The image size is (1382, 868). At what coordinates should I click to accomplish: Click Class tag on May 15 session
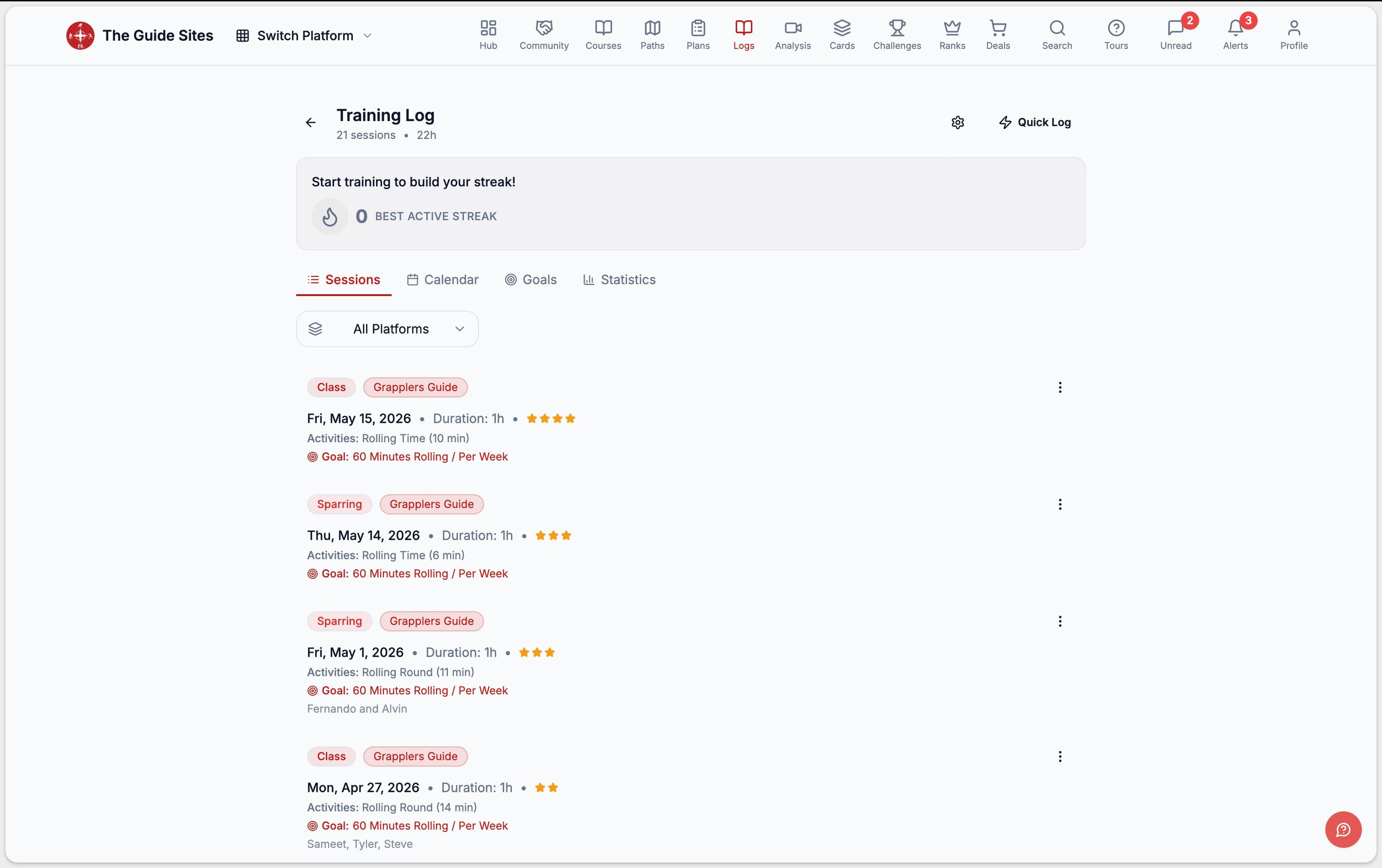(331, 387)
